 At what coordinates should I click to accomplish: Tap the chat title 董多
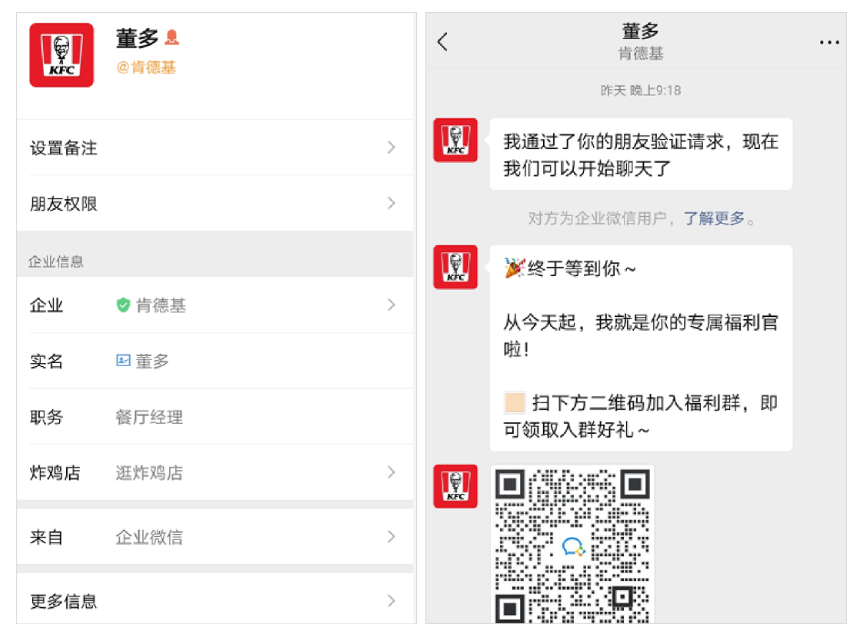pyautogui.click(x=641, y=31)
